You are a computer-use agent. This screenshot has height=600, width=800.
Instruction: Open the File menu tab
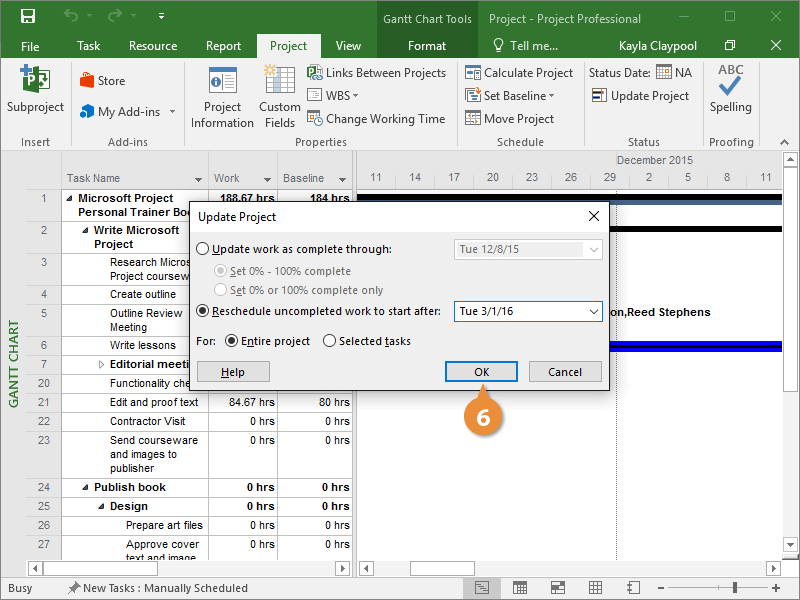[x=30, y=46]
